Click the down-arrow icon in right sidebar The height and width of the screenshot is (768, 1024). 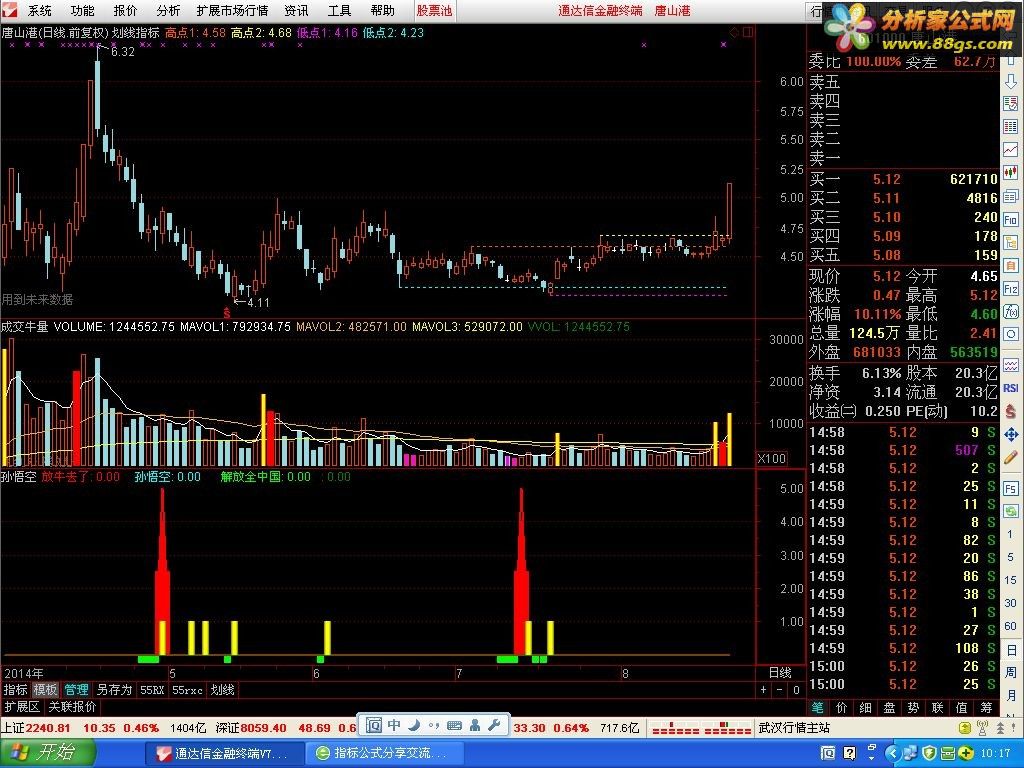(1010, 82)
